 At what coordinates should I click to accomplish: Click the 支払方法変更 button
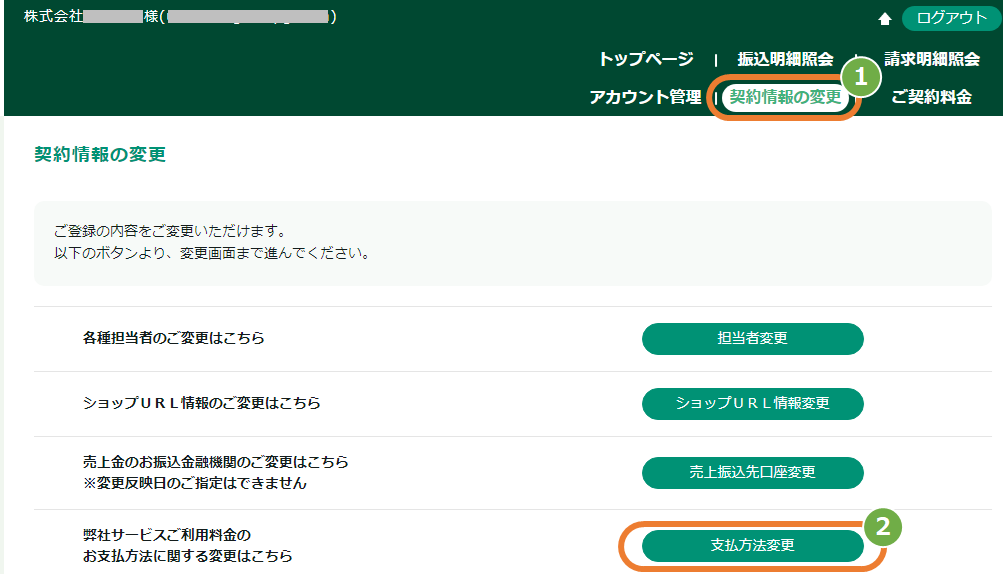click(x=752, y=546)
